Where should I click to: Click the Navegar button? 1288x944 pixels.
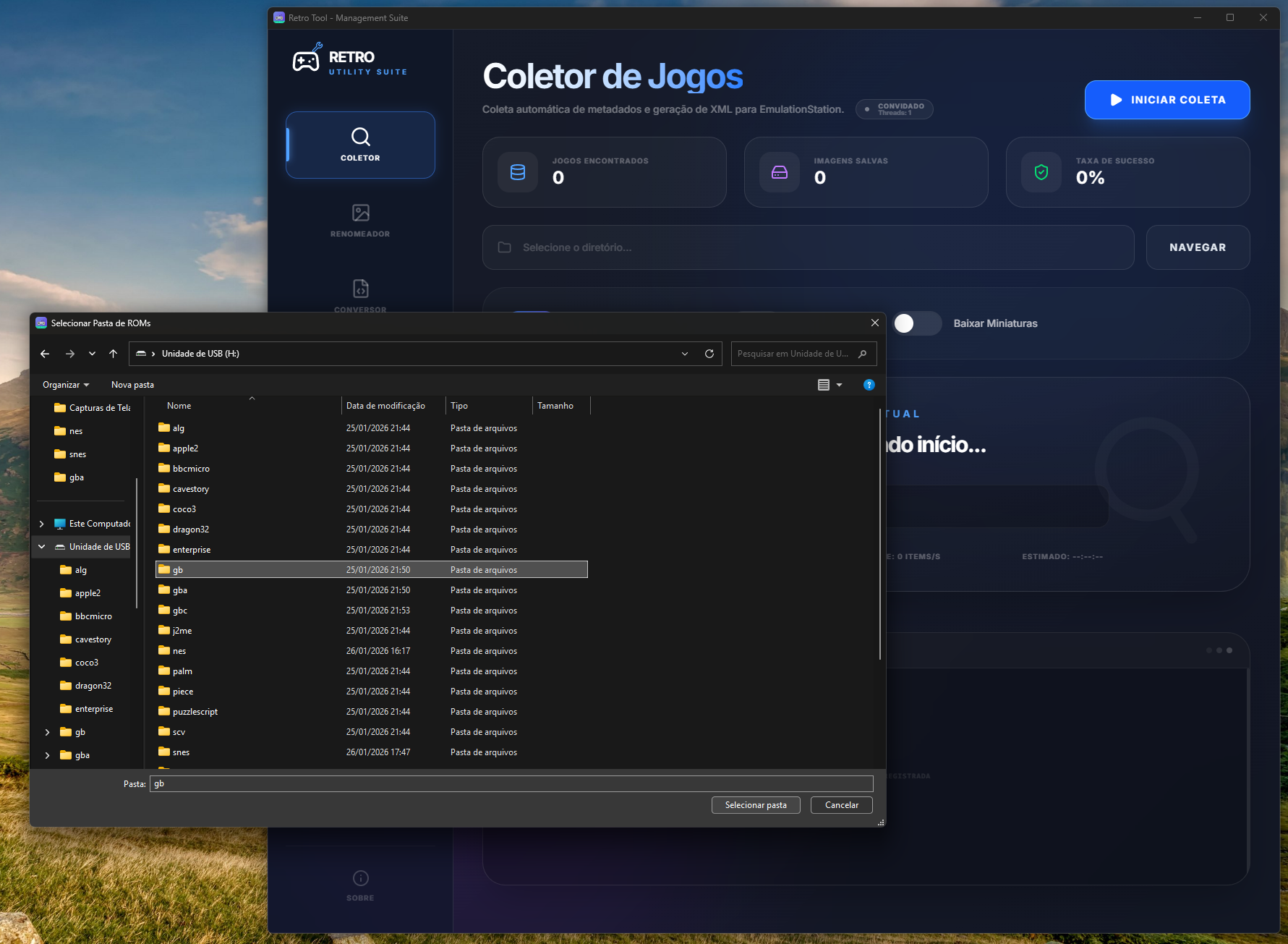tap(1197, 247)
